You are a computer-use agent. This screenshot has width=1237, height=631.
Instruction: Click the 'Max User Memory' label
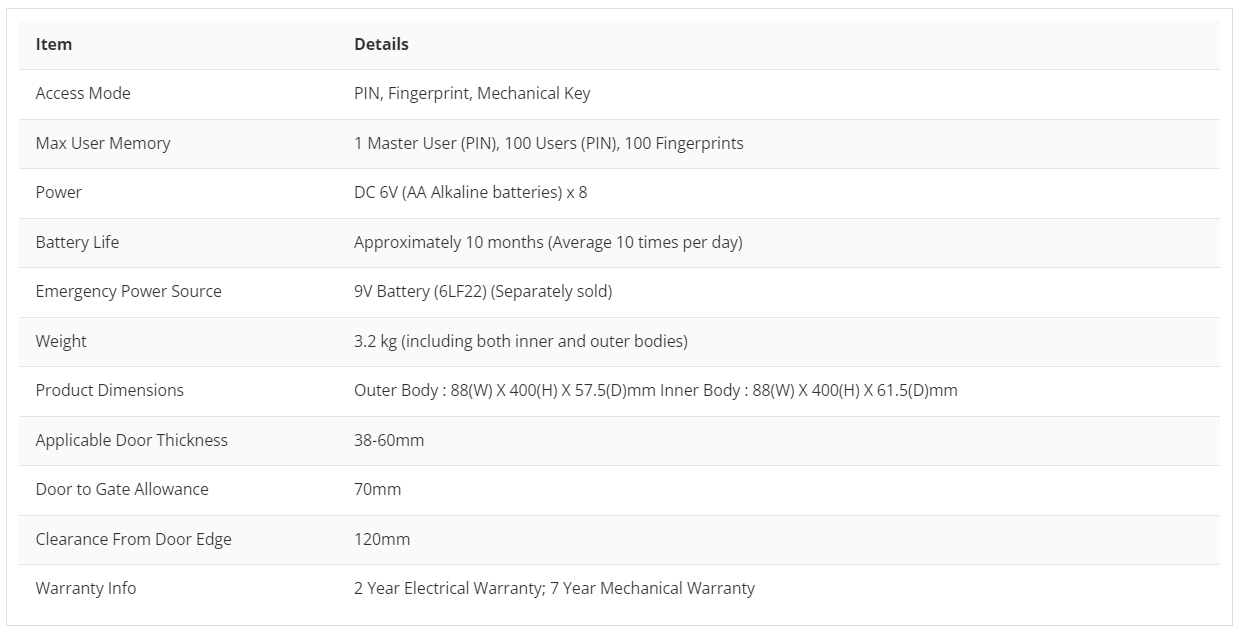(x=103, y=143)
